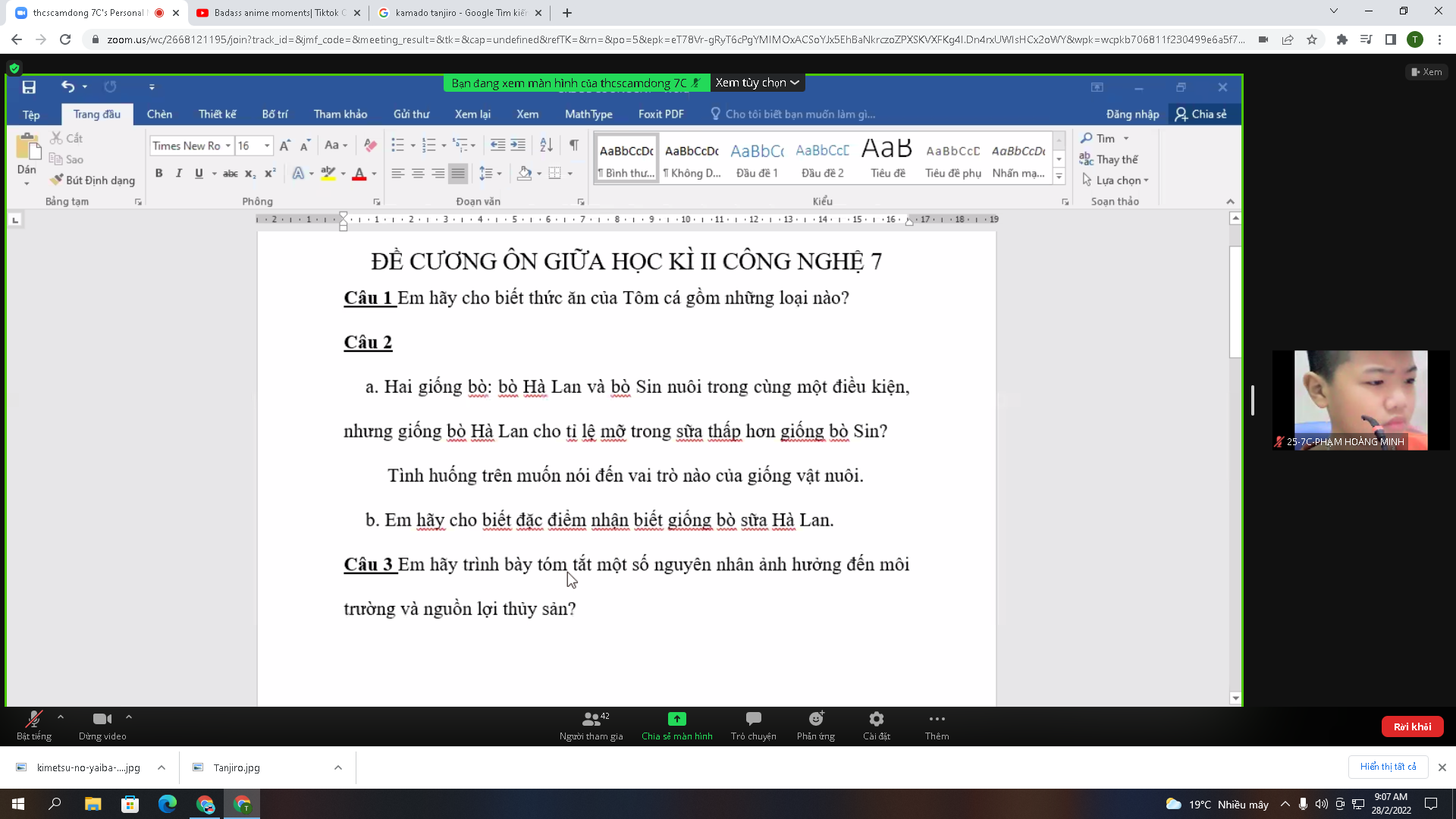This screenshot has height=819, width=1456.
Task: Click the Sort A-Z icon
Action: (x=546, y=146)
